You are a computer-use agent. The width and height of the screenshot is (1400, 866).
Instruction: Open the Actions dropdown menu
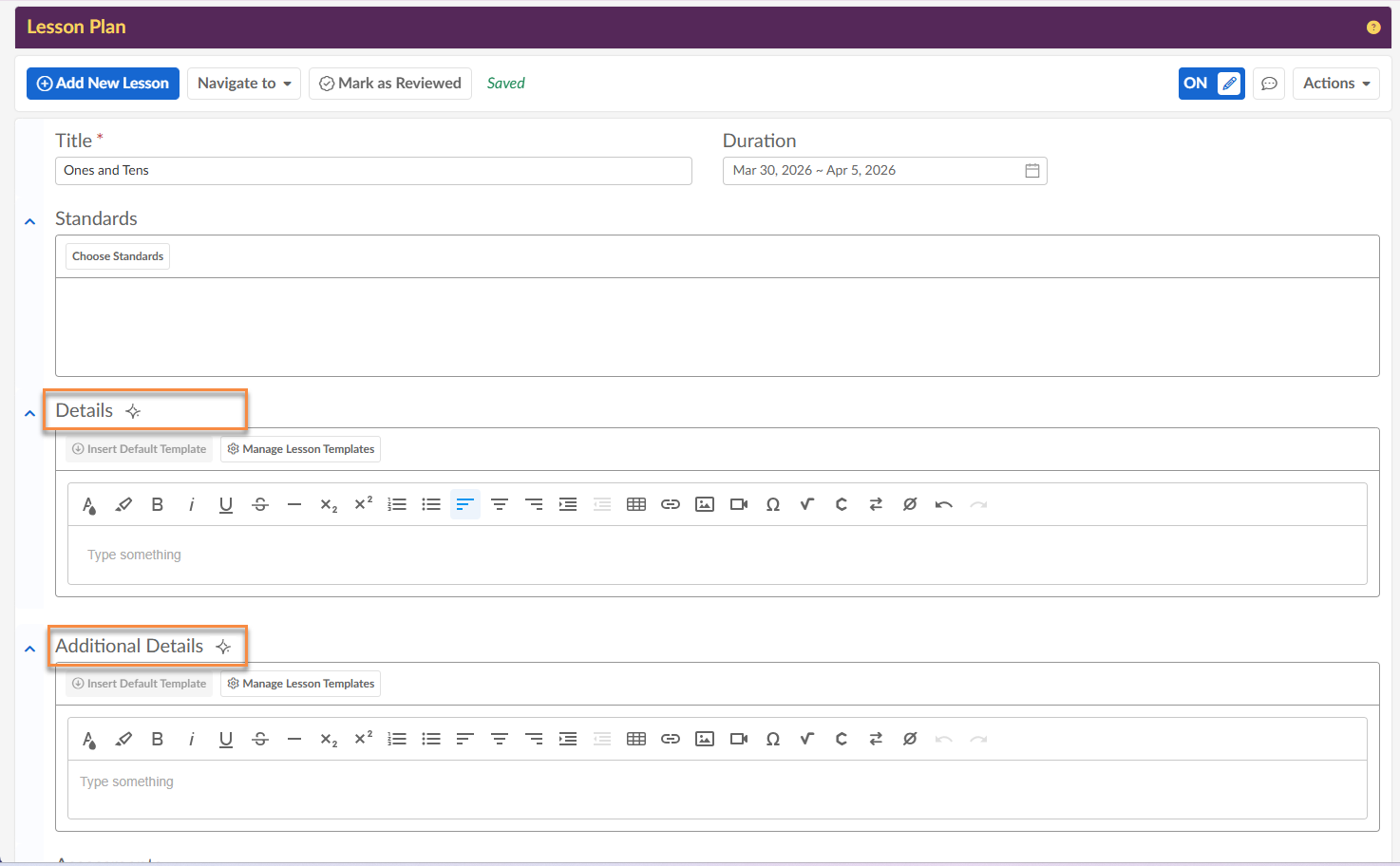tap(1335, 84)
